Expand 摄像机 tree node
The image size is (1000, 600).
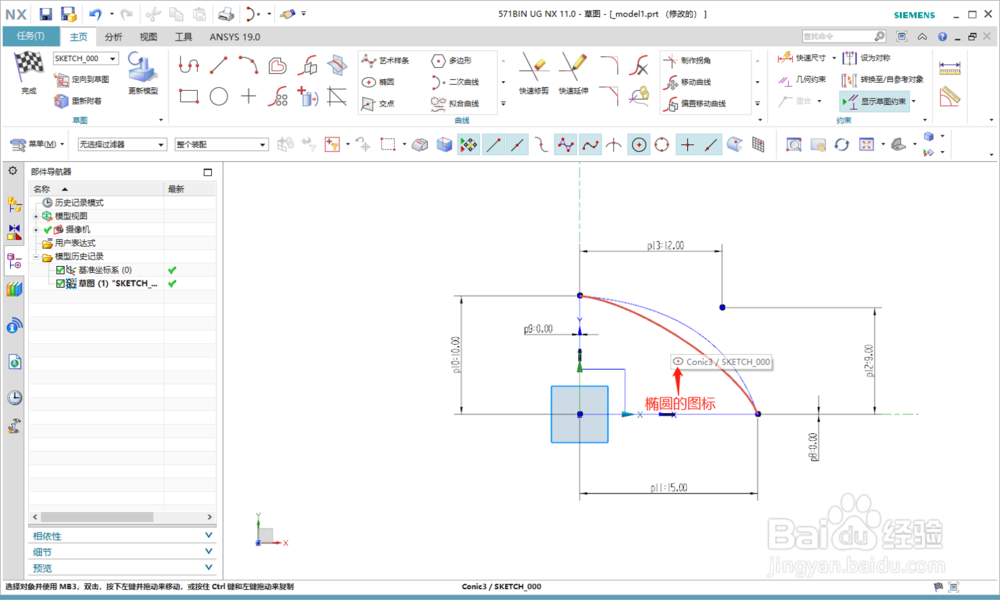pyautogui.click(x=36, y=230)
